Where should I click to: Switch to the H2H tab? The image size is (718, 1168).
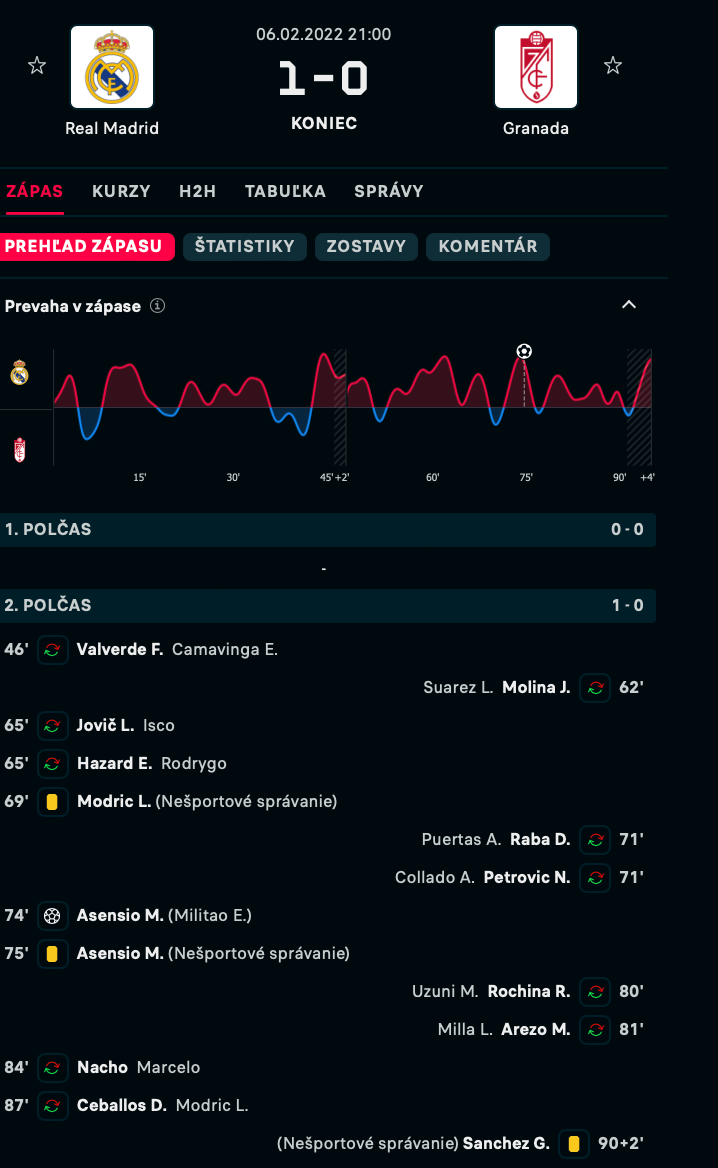click(x=197, y=191)
